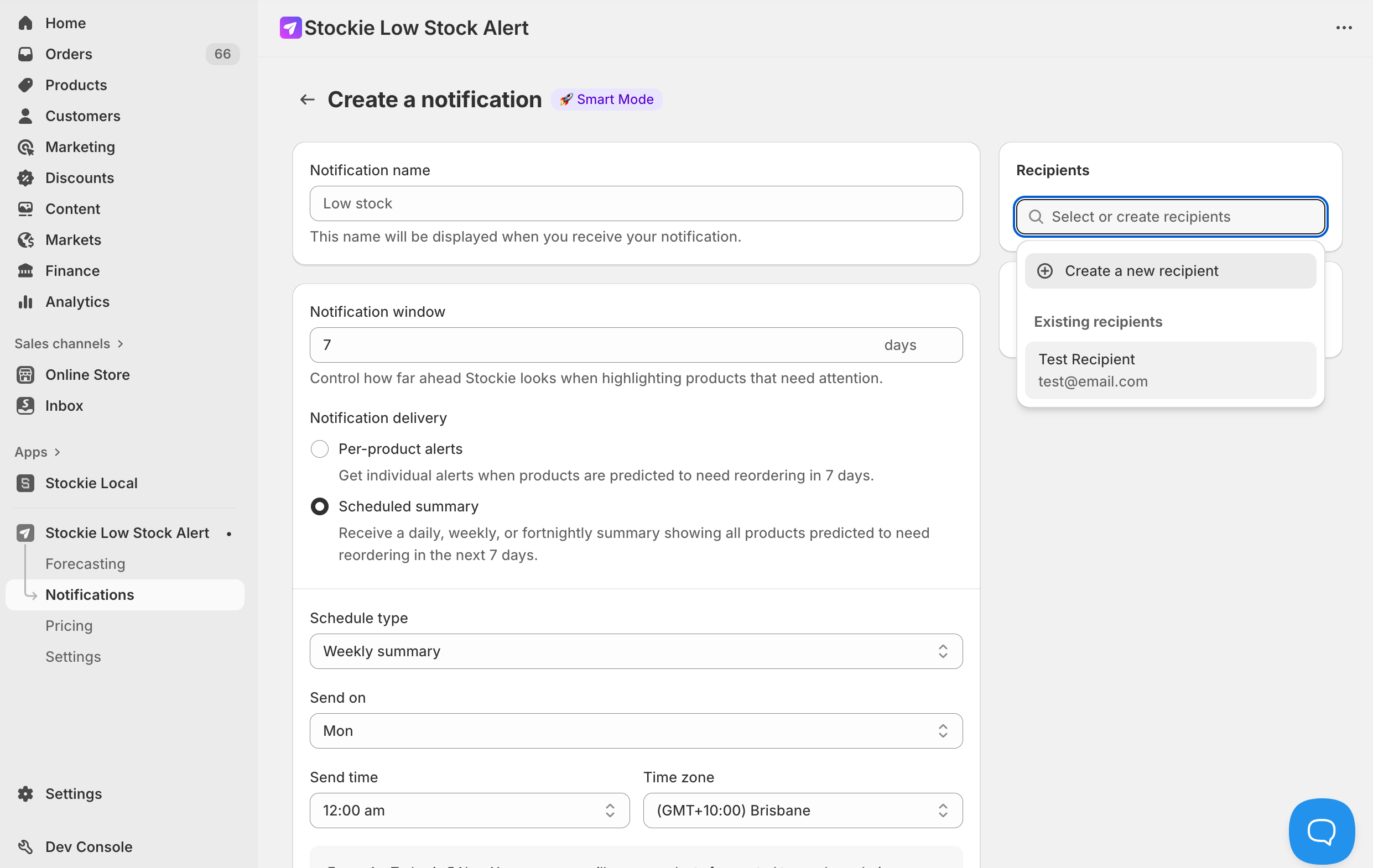Screen dimensions: 1373x868
Task: Go to Forecasting submenu item
Action: click(85, 564)
